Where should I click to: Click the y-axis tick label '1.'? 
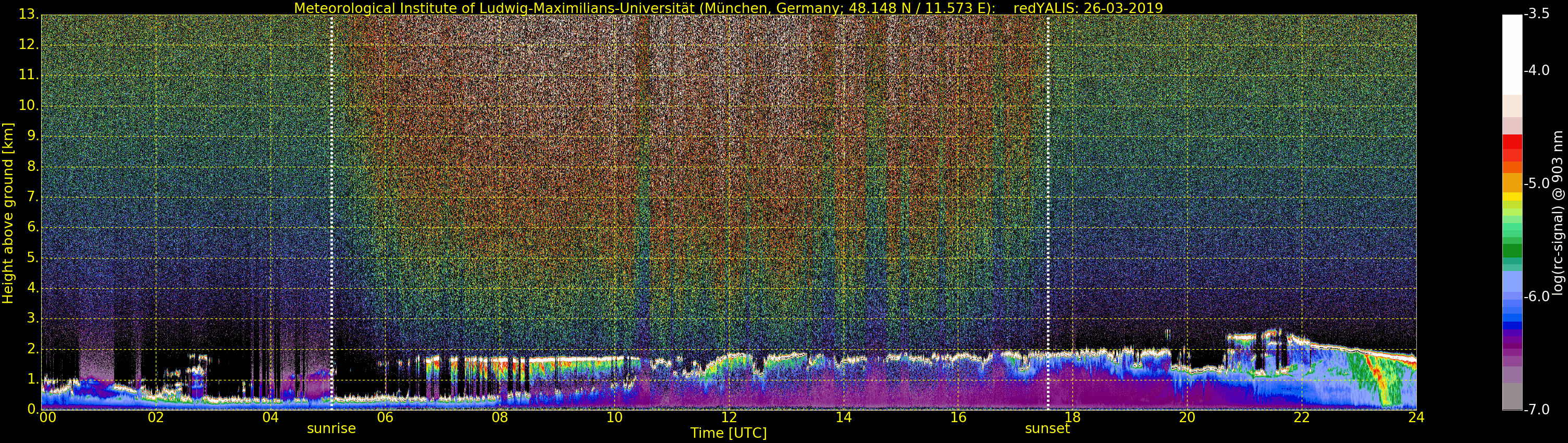[33, 379]
